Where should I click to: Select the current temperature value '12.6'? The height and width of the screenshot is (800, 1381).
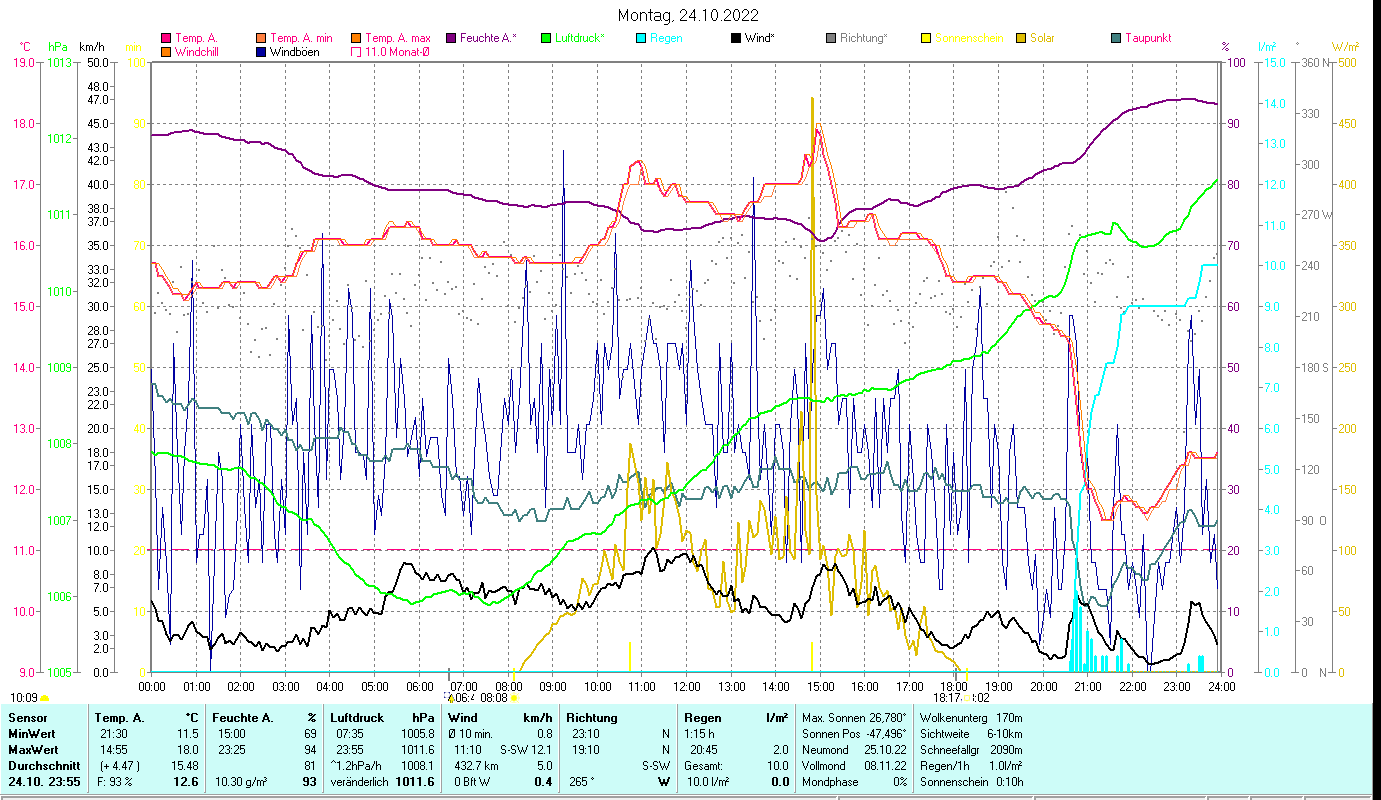point(186,782)
